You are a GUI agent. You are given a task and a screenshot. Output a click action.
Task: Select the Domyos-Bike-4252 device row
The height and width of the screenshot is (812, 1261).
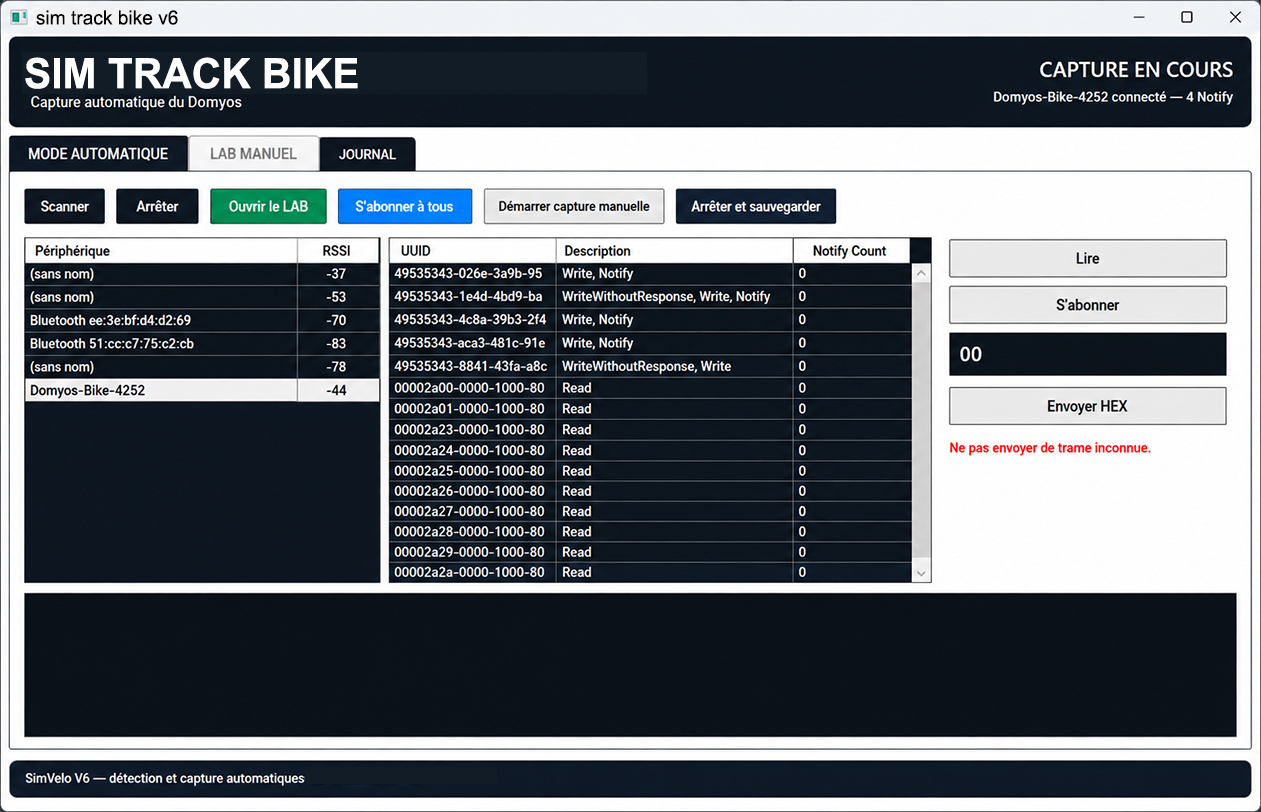(202, 390)
